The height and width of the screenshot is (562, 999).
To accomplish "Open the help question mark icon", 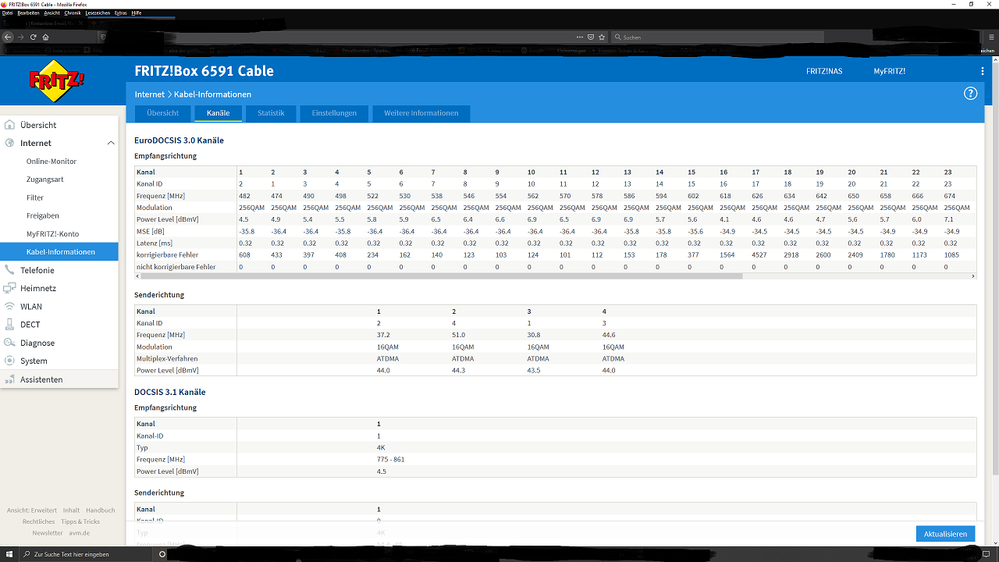I will [970, 94].
